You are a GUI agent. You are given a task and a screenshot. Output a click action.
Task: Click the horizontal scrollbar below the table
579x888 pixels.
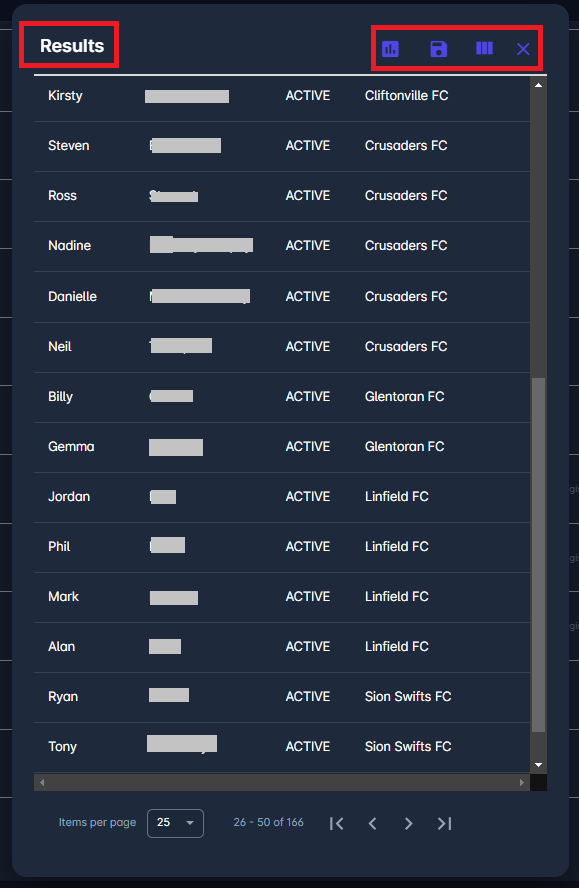pyautogui.click(x=283, y=781)
